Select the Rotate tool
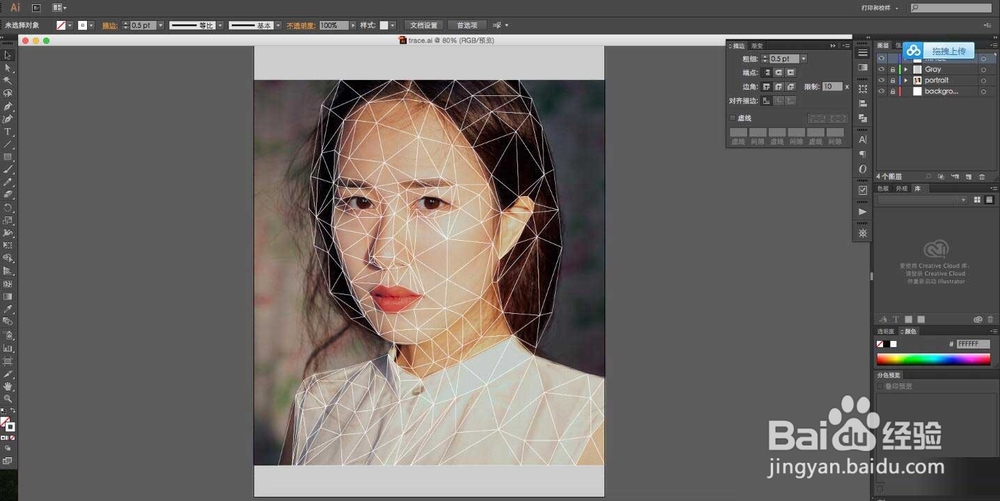The width and height of the screenshot is (1000, 501). point(8,208)
